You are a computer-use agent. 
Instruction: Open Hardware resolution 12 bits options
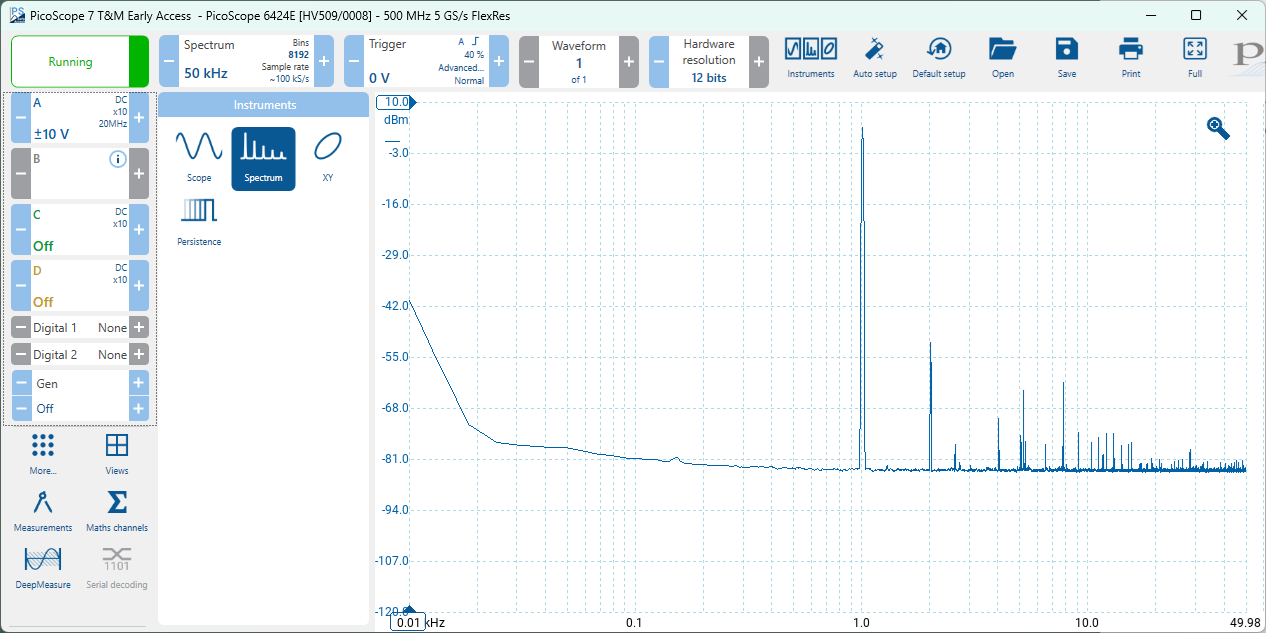click(709, 61)
